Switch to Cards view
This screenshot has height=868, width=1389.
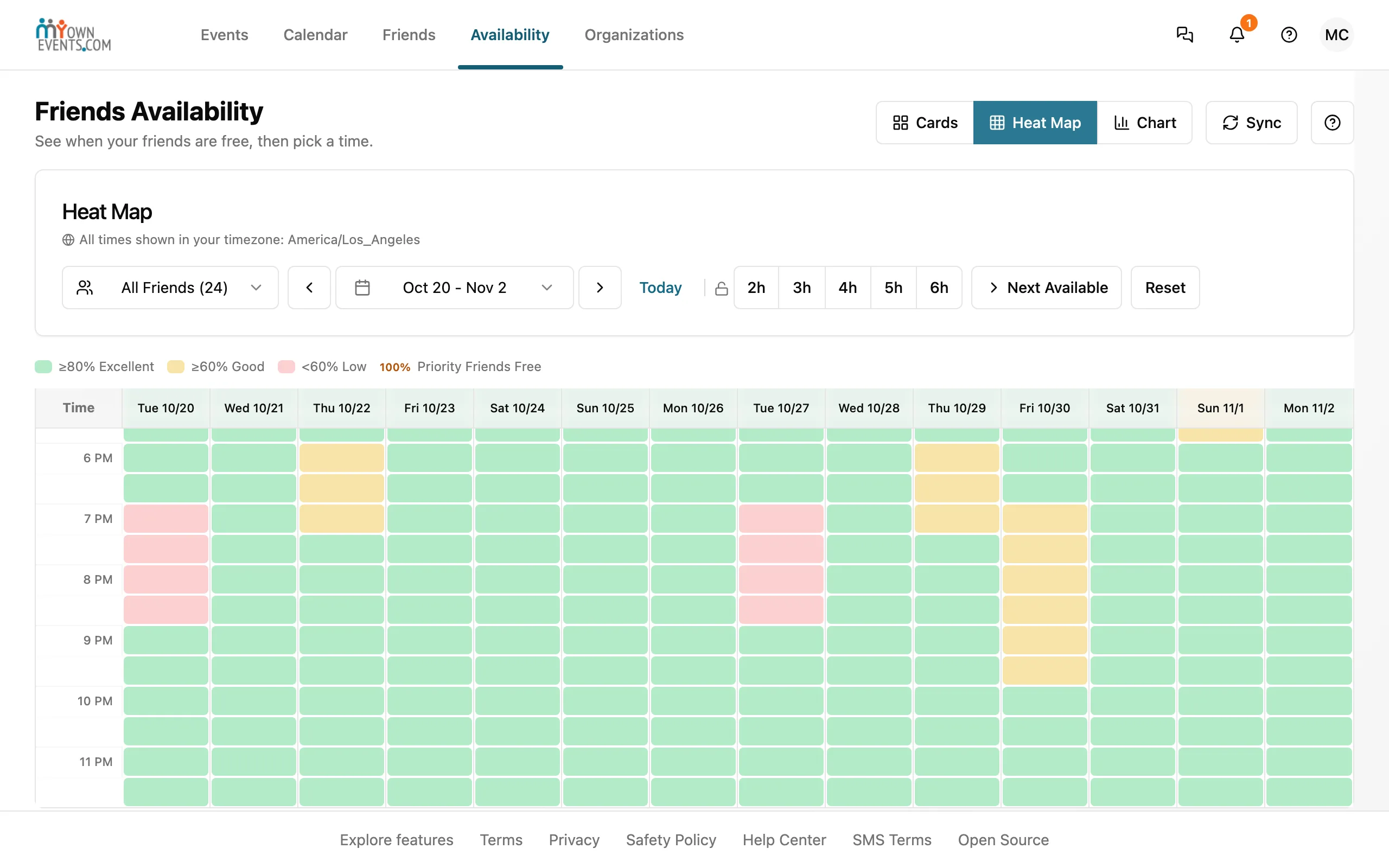(x=925, y=123)
